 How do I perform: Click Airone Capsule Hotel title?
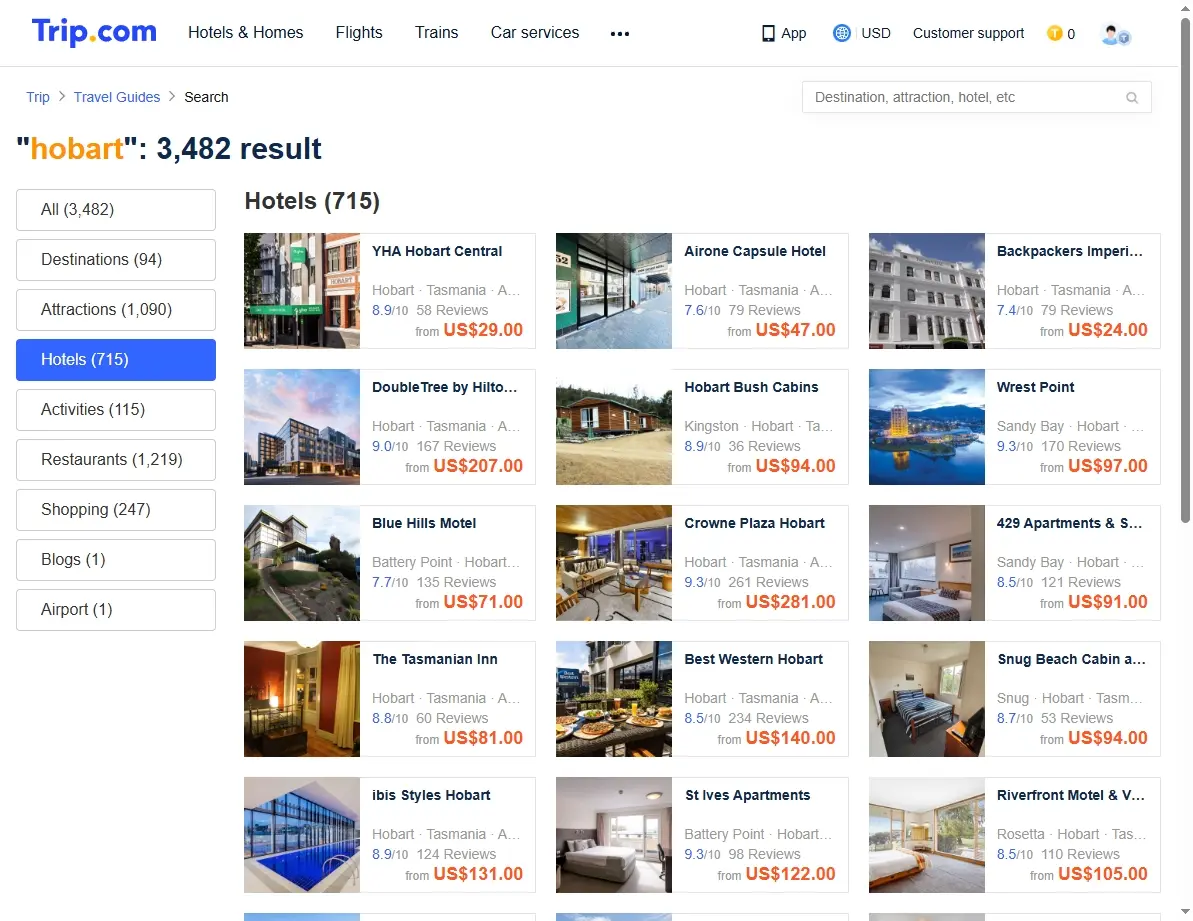[x=755, y=252]
